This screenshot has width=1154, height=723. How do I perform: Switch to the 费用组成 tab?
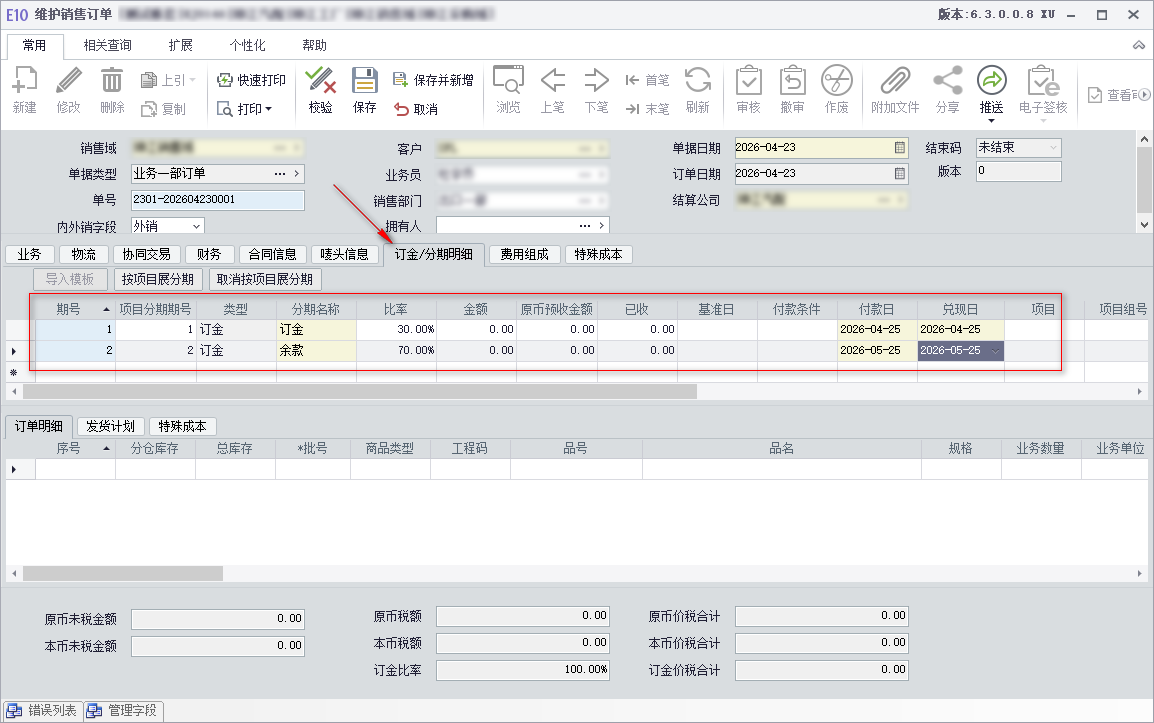click(x=525, y=255)
